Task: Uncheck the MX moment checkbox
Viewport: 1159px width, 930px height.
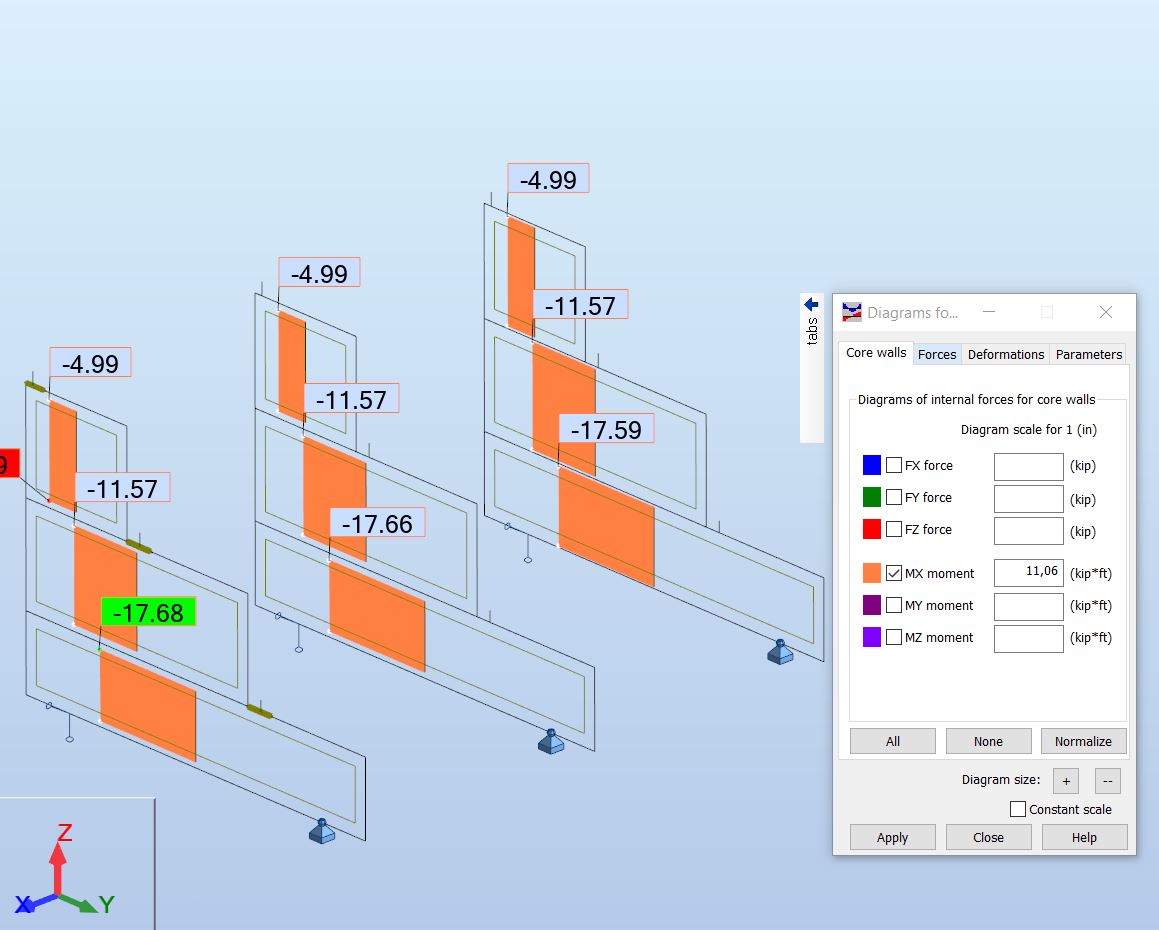Action: pos(894,573)
